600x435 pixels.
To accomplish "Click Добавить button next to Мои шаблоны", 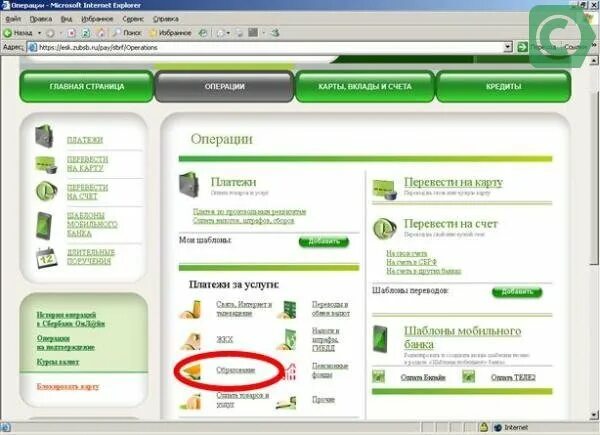I will point(324,242).
